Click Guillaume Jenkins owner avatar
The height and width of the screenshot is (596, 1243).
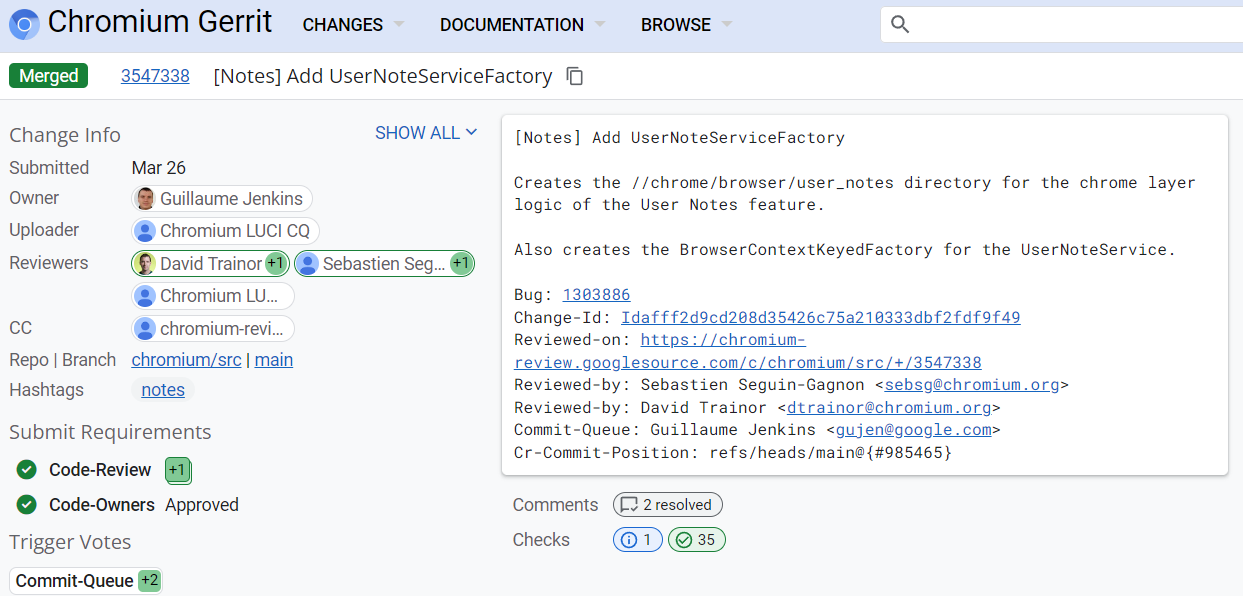[x=146, y=199]
